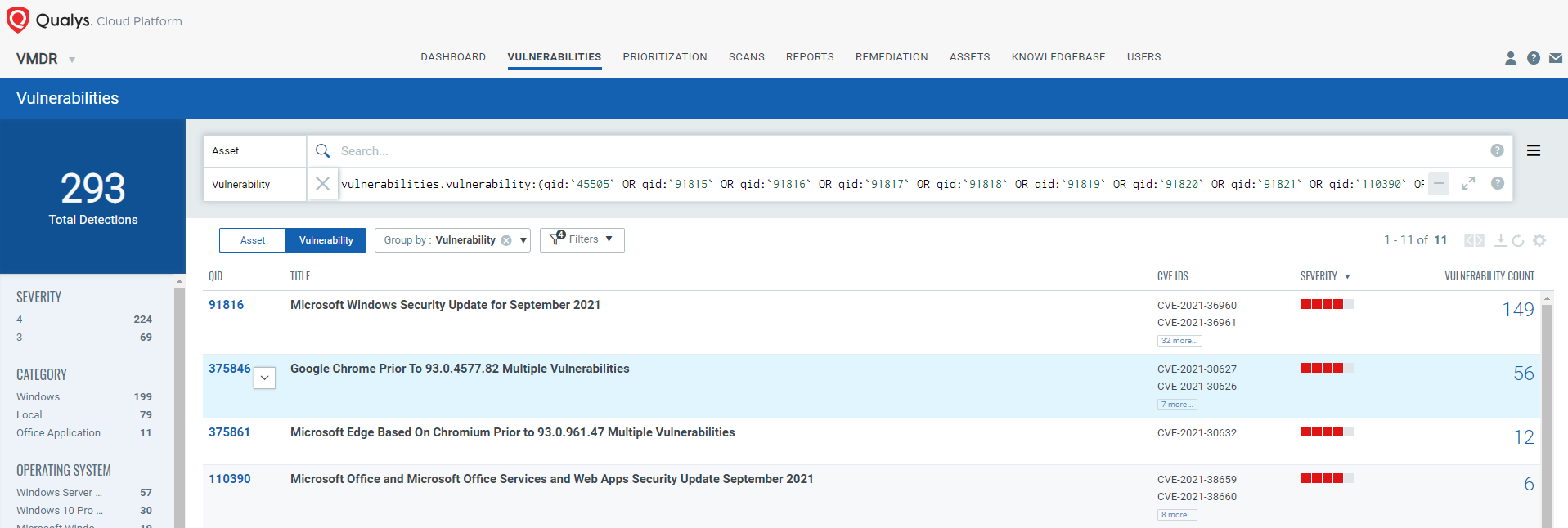Open help for the Asset search row

(1497, 150)
